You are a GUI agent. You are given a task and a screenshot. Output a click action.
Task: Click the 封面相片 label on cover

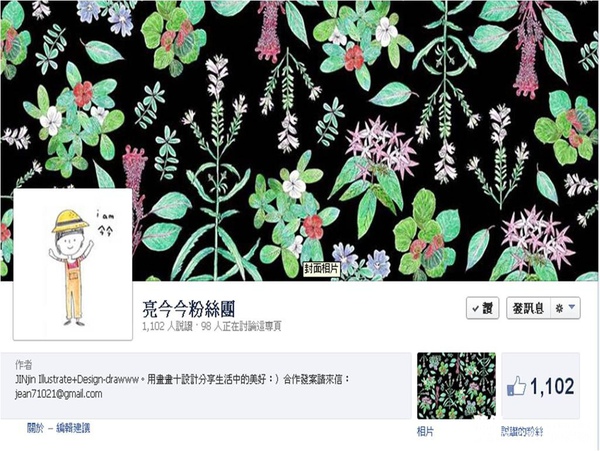322,269
